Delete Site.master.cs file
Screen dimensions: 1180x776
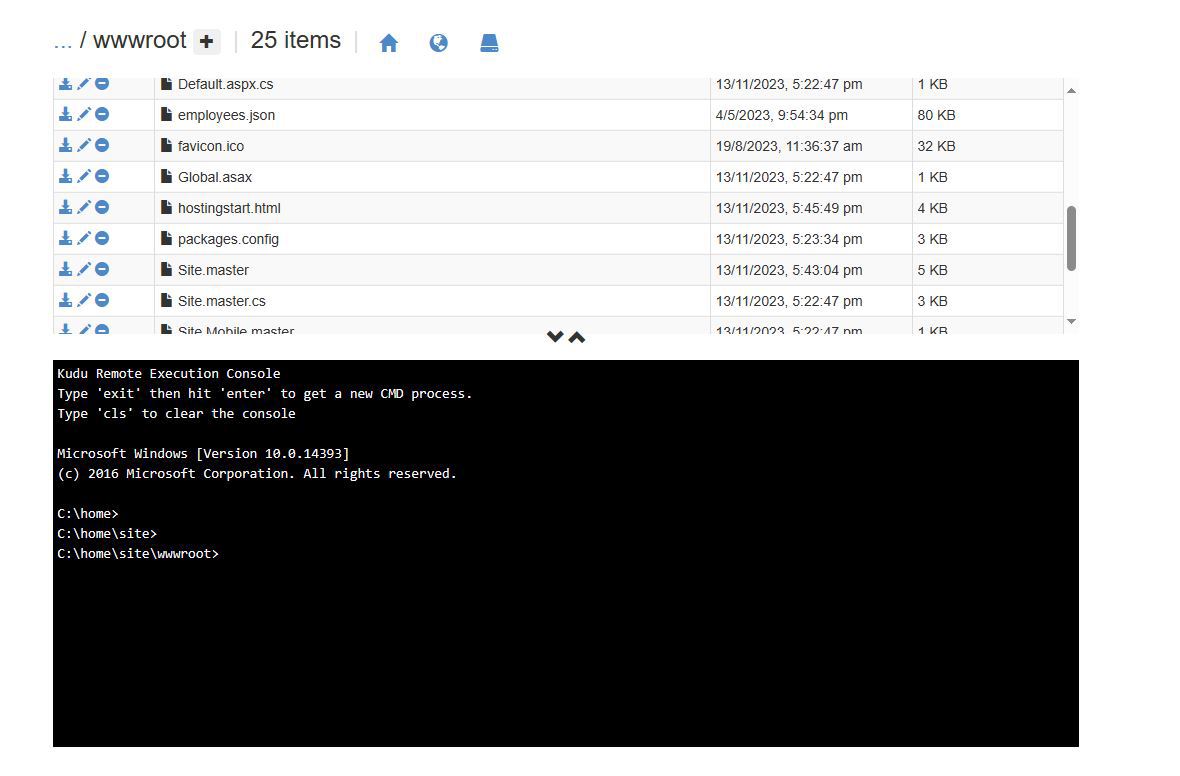coord(102,300)
